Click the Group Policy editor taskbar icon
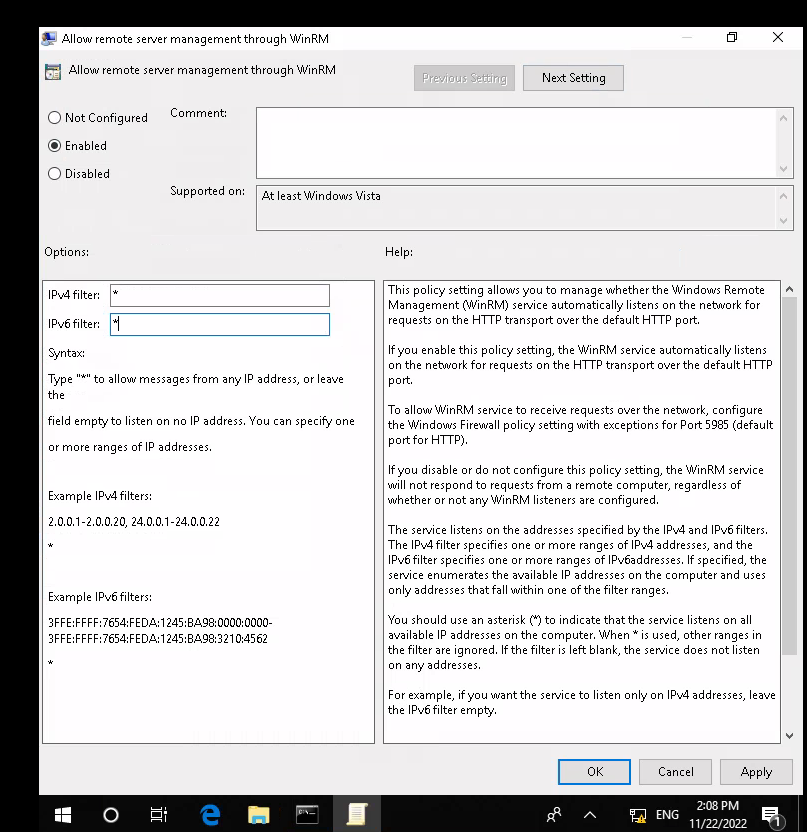 click(x=357, y=814)
